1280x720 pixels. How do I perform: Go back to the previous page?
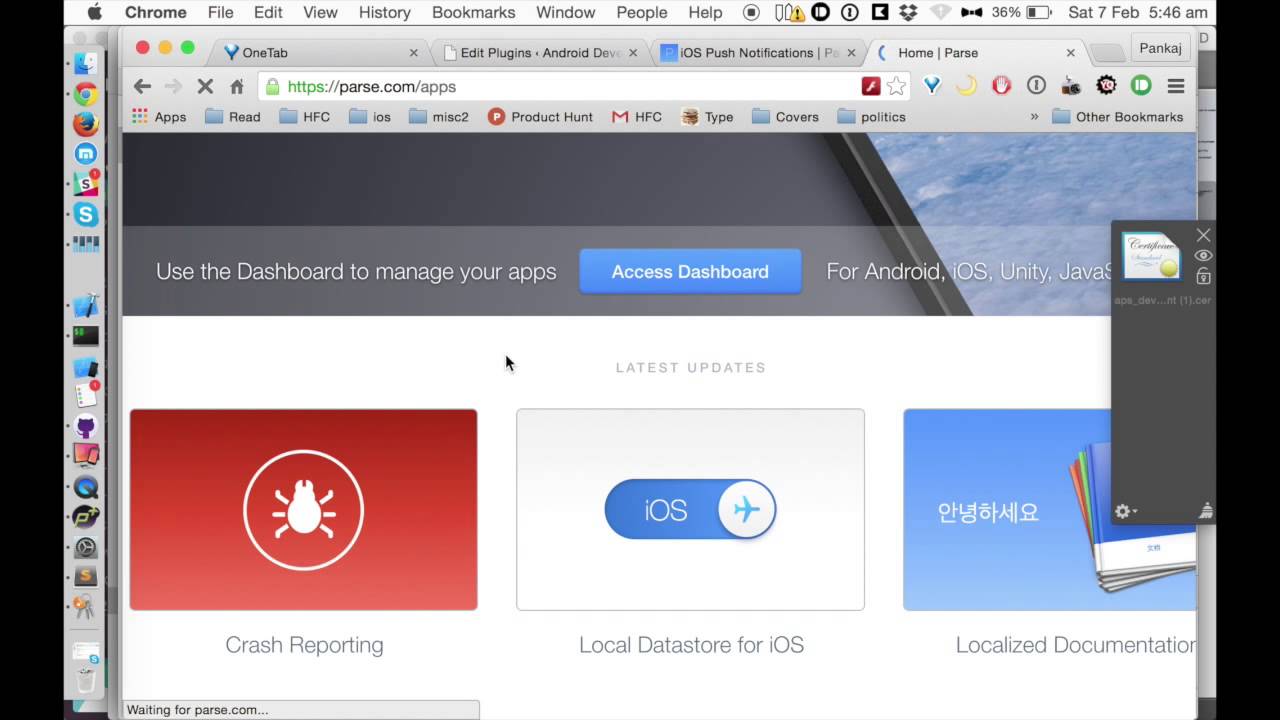tap(142, 87)
